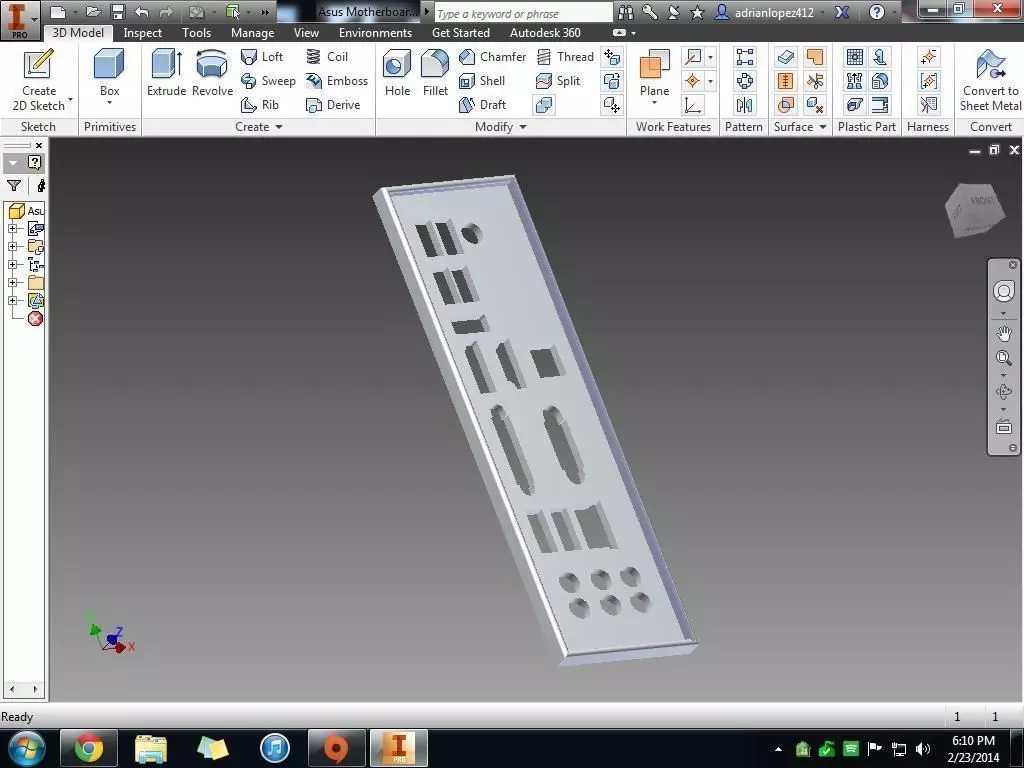The image size is (1024, 768).
Task: Expand the first browser tree node
Action: 12,229
